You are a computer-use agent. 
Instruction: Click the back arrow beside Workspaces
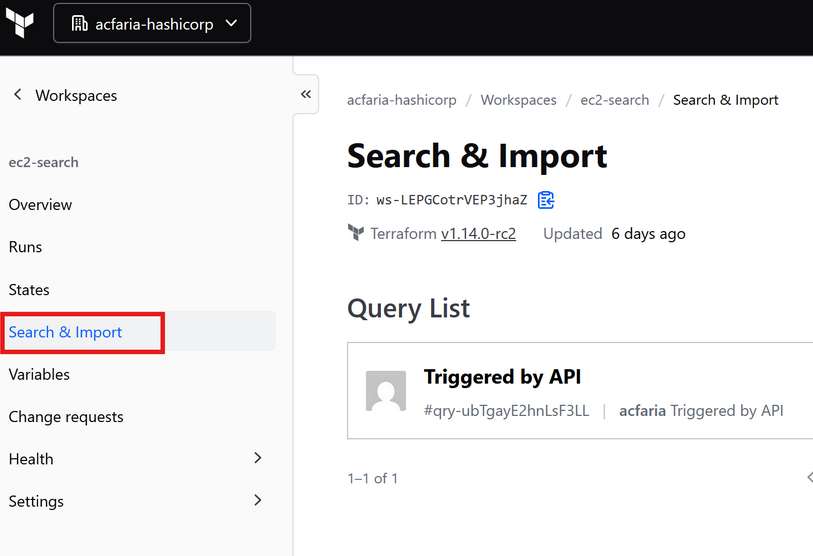tap(17, 95)
